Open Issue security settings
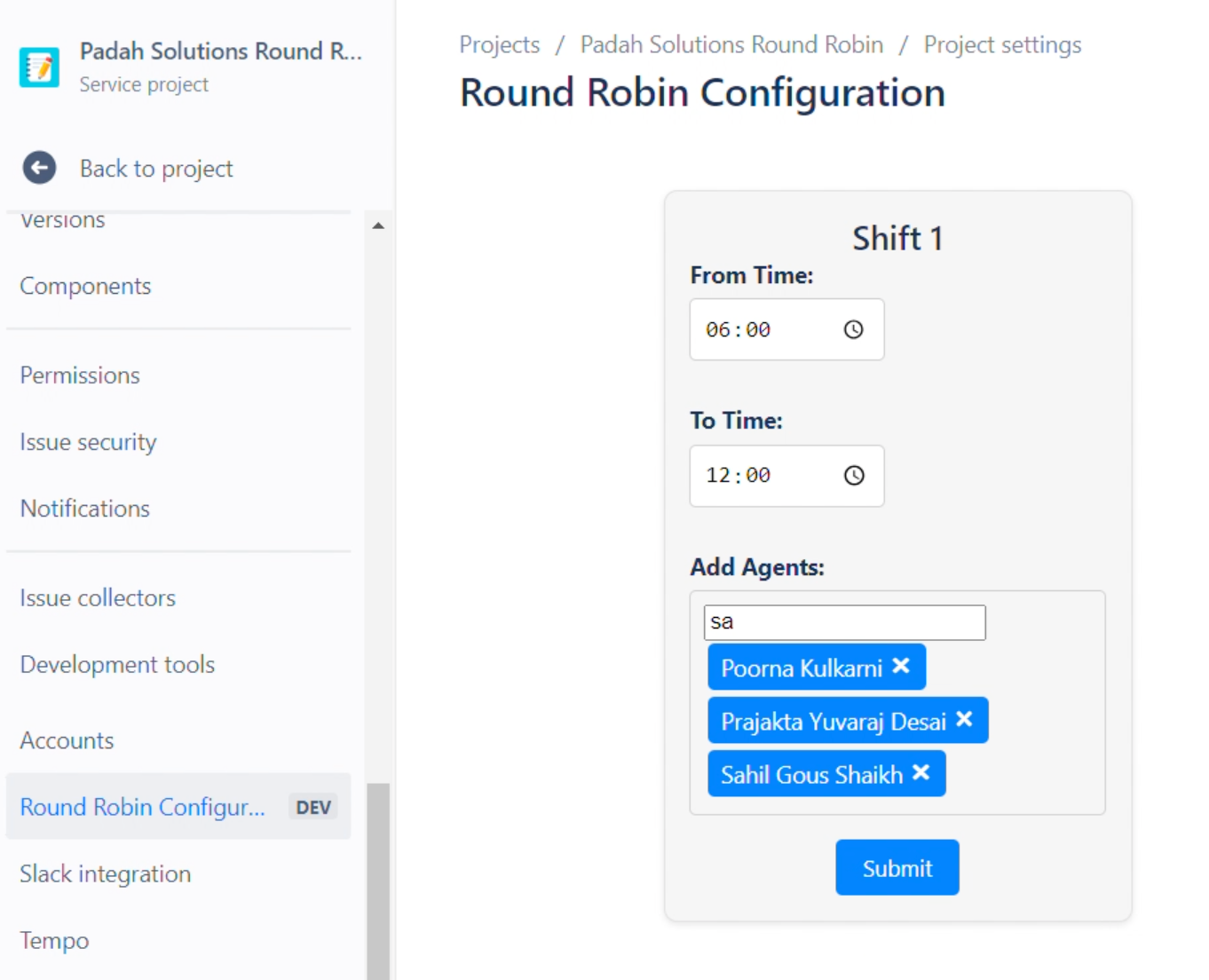 coord(88,442)
